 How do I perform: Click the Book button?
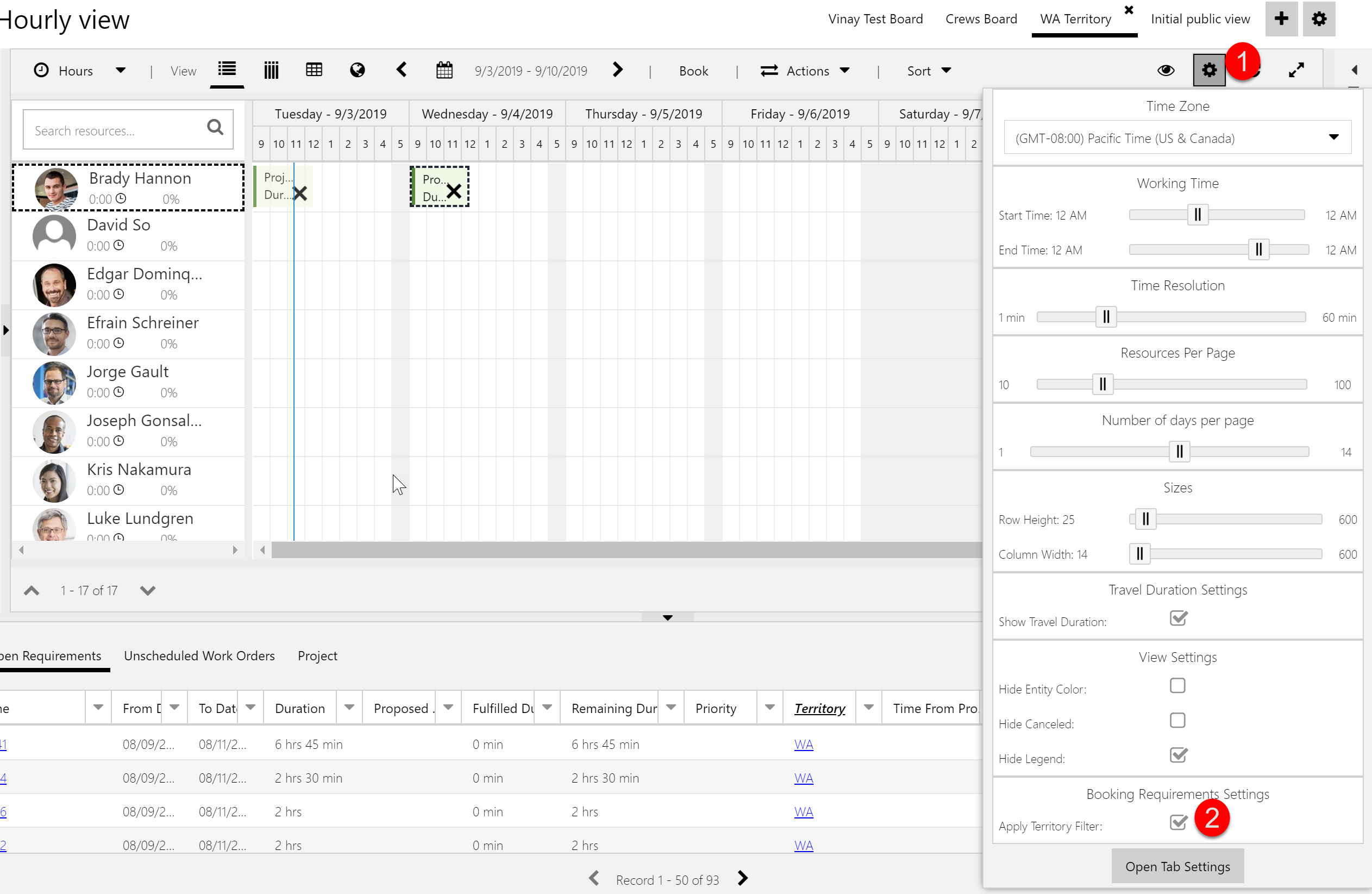(693, 71)
